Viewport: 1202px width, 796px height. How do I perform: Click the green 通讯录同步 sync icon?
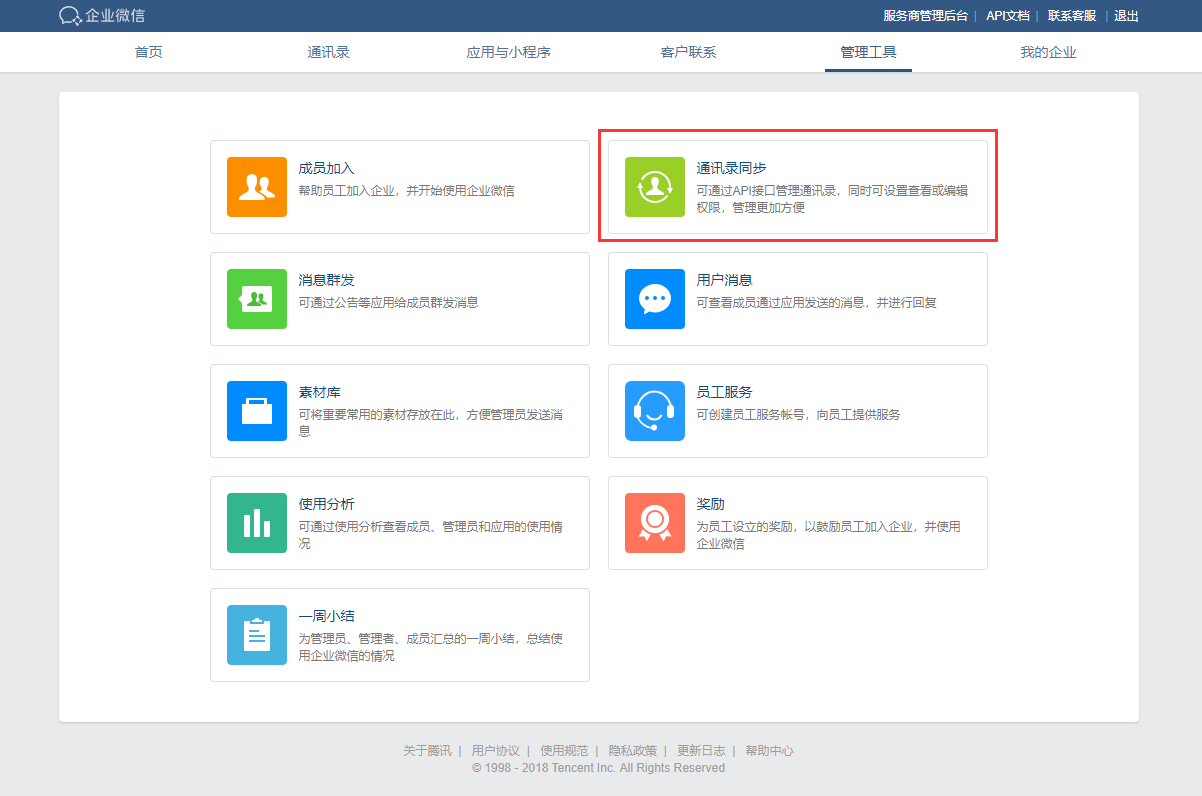coord(655,187)
